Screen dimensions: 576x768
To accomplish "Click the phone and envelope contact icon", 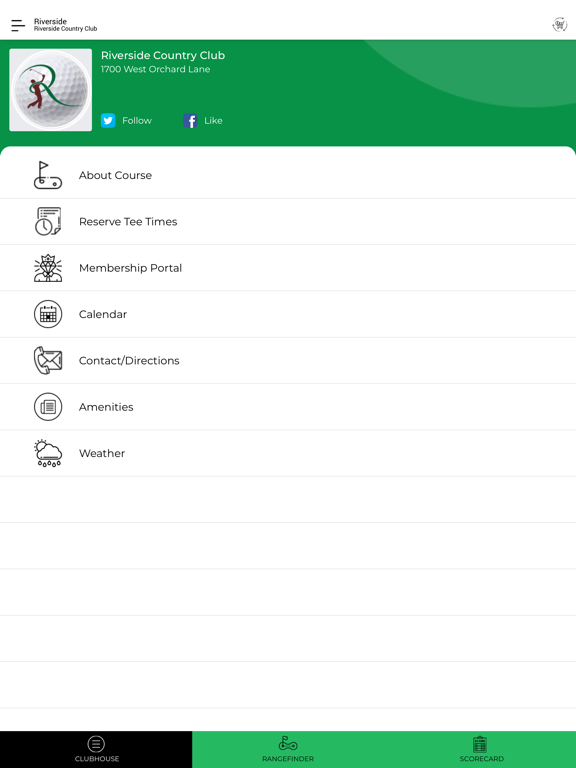I will (x=48, y=360).
